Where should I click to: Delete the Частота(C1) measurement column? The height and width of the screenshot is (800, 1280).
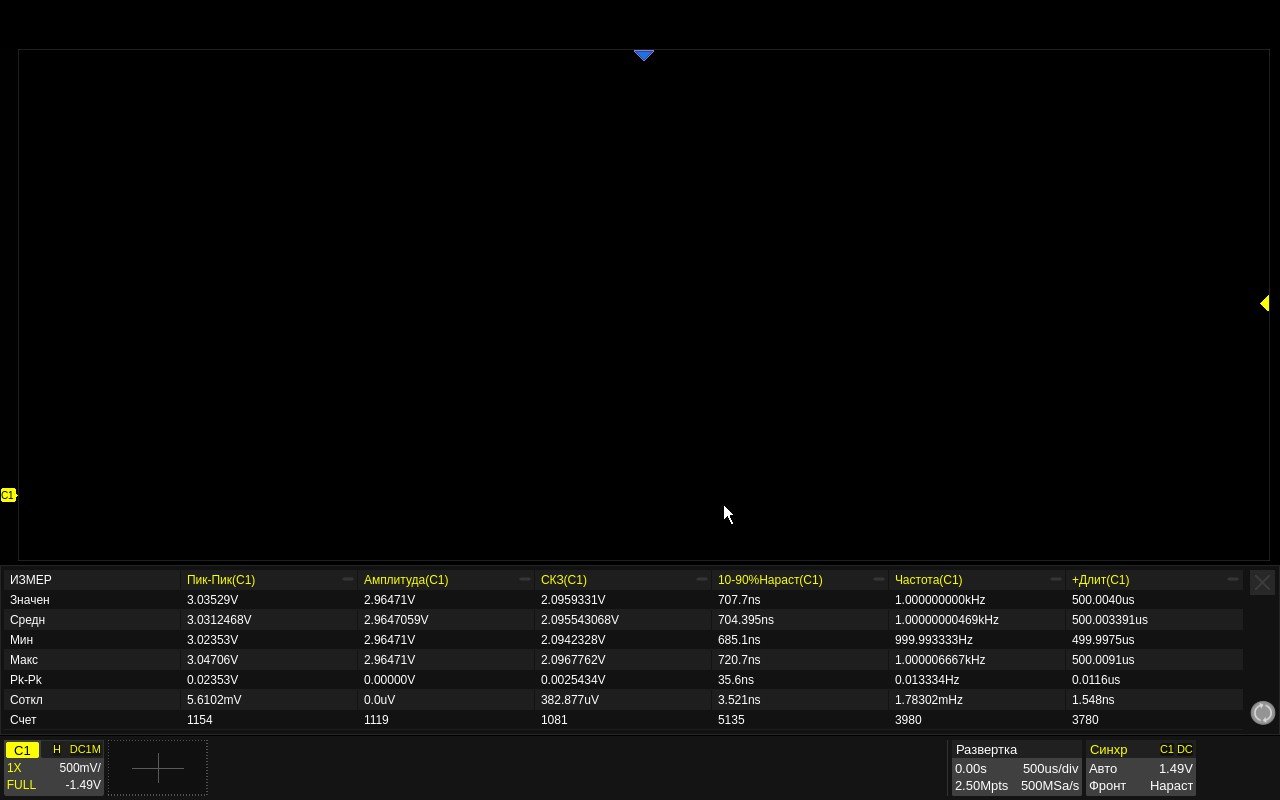[1056, 579]
